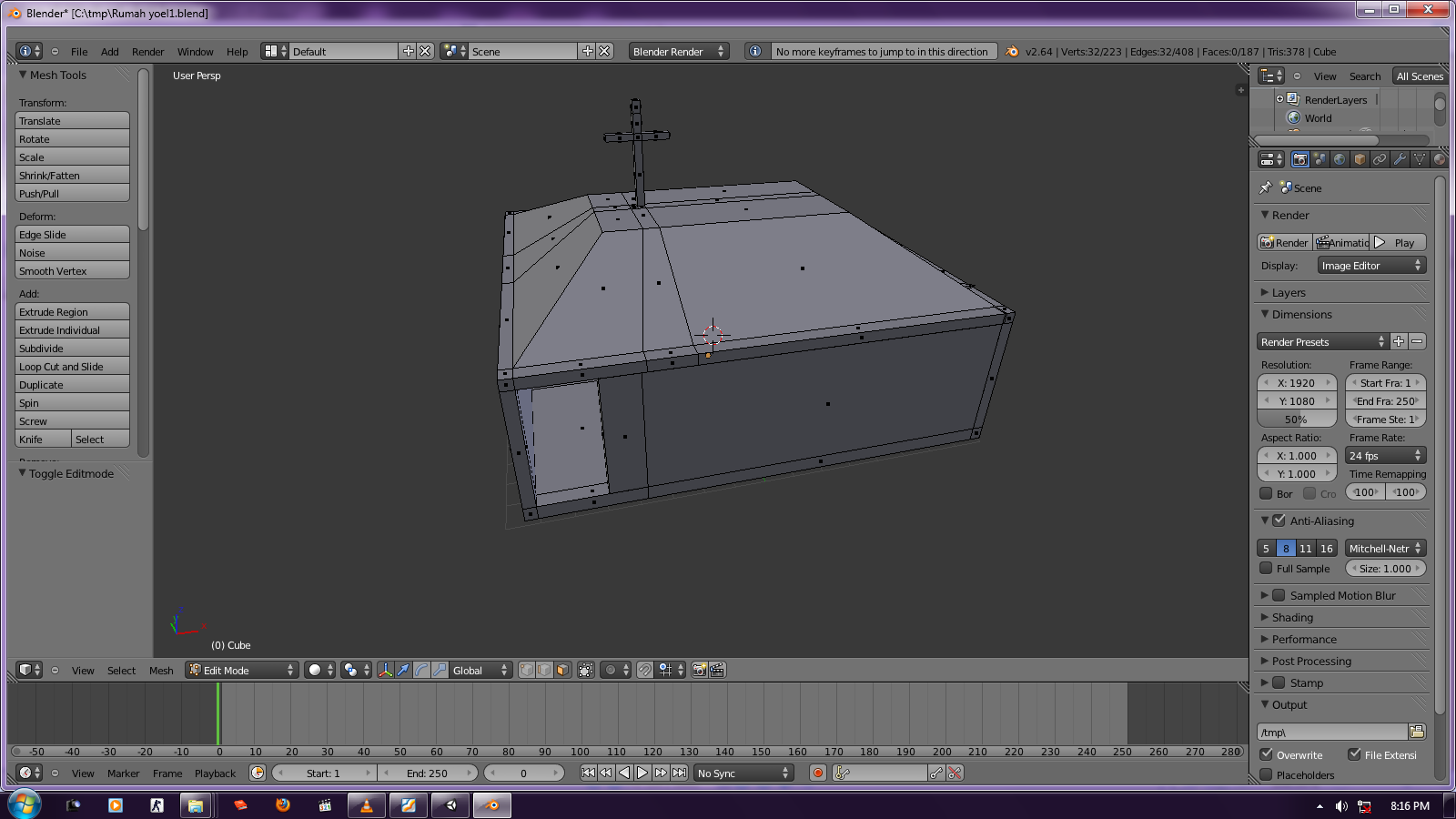Enable the Full Sample checkbox
The height and width of the screenshot is (819, 1456).
1266,568
